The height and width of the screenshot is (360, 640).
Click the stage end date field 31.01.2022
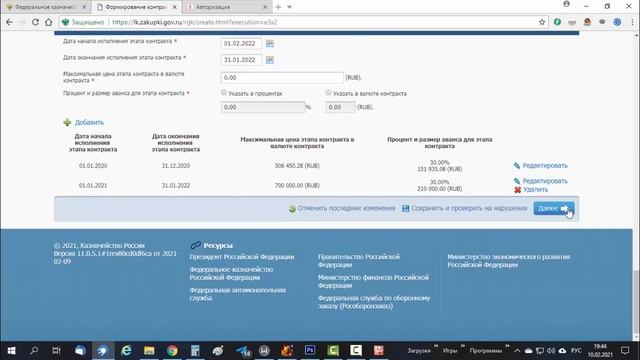coord(241,60)
